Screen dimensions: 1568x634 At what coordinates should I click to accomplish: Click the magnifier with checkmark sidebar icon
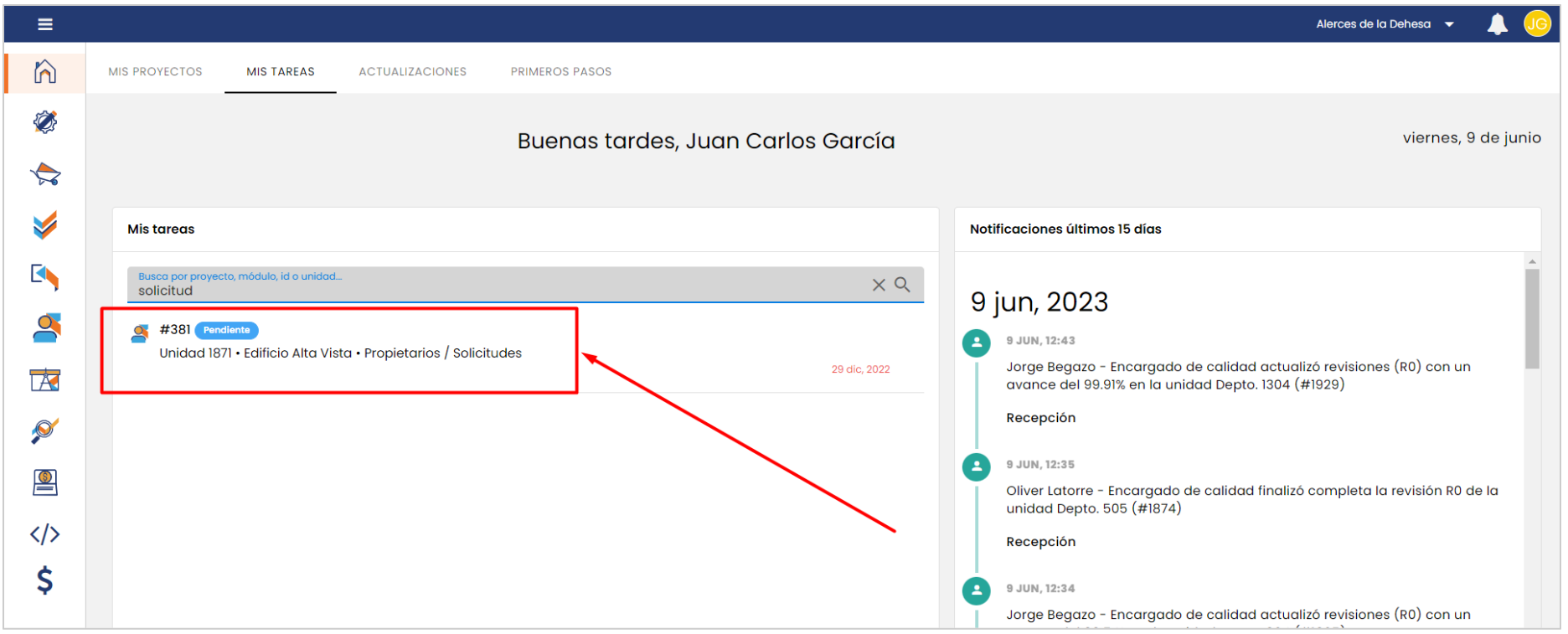pos(45,430)
